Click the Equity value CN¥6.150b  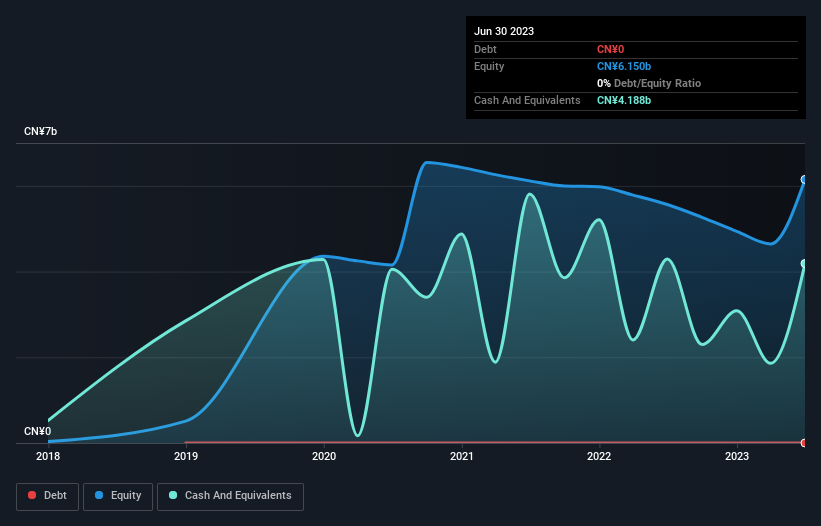(624, 66)
